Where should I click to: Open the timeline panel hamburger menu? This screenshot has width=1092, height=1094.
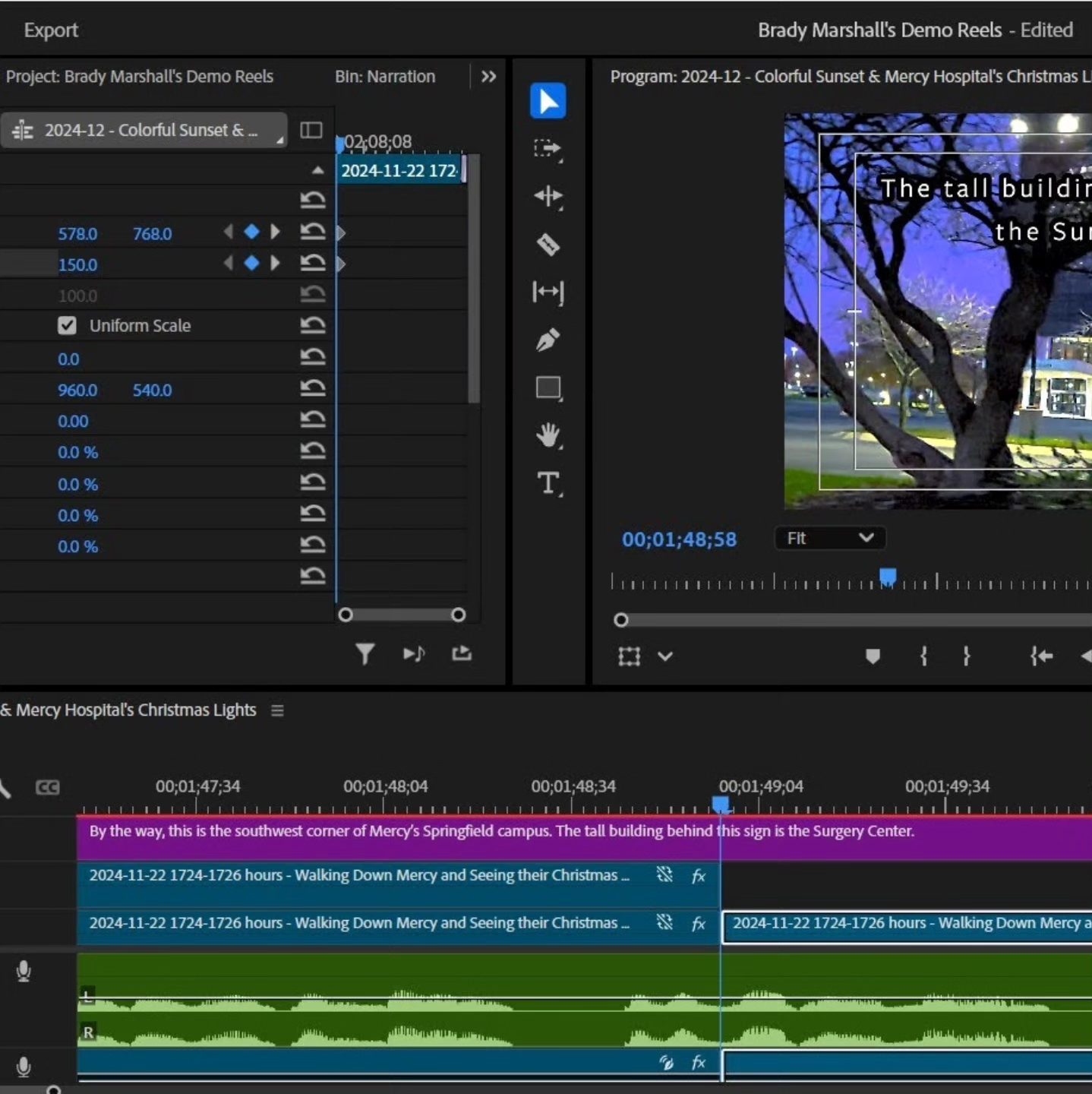(277, 710)
